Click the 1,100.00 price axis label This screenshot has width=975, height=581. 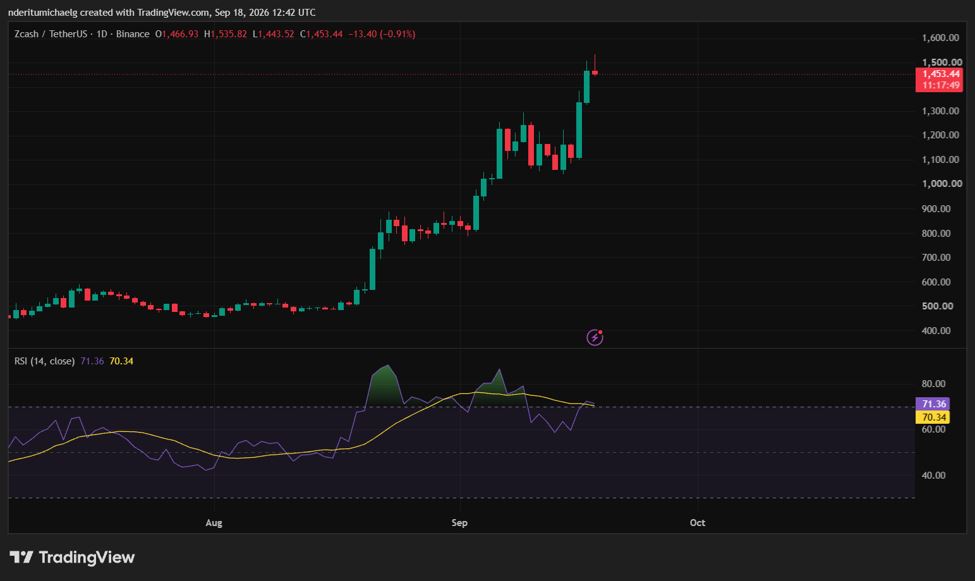click(940, 159)
